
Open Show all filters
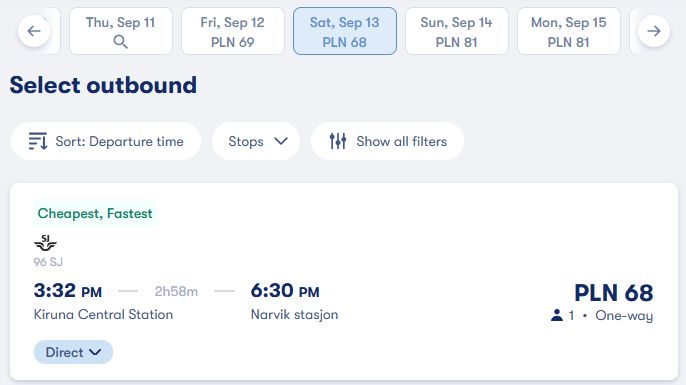click(x=387, y=141)
